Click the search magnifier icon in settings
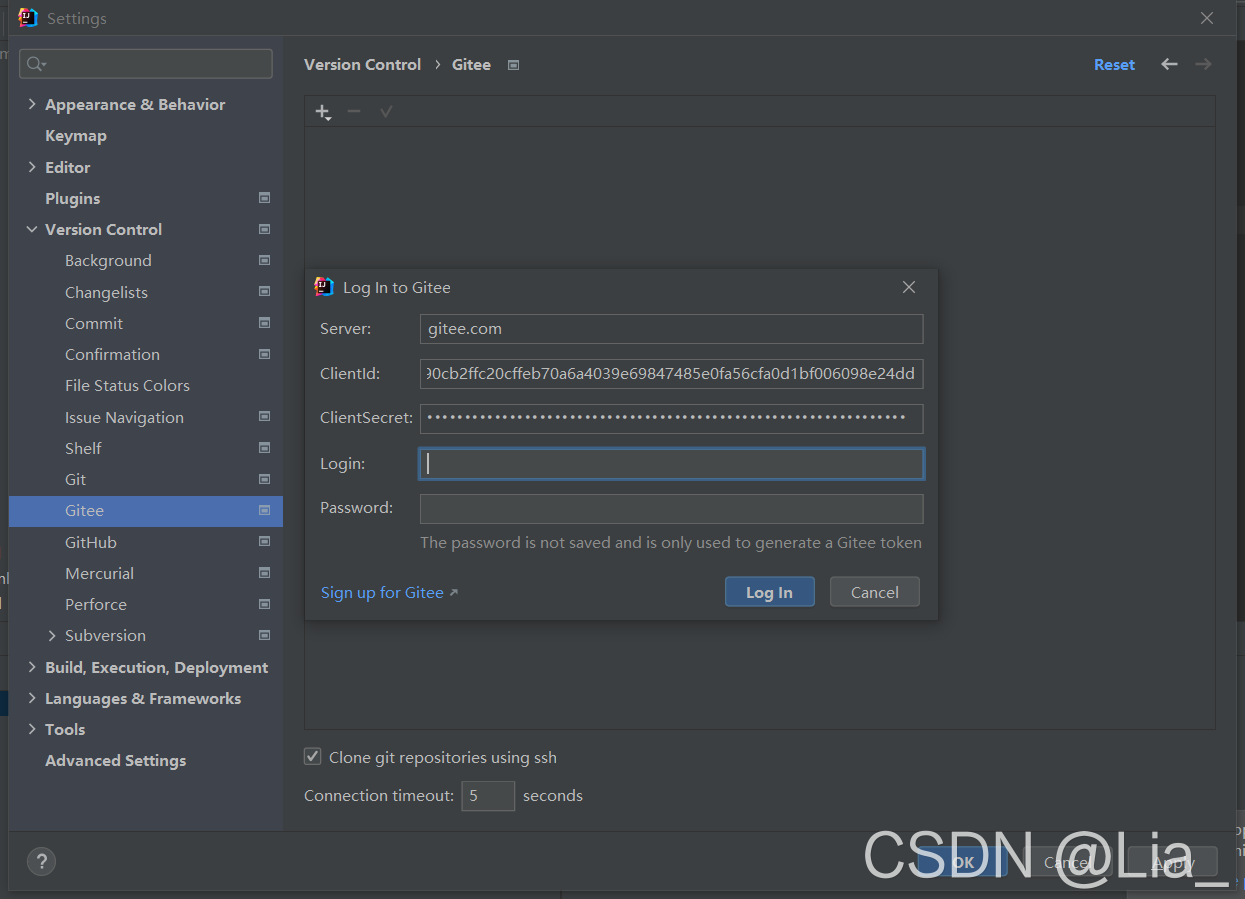This screenshot has height=899, width=1245. coord(36,64)
